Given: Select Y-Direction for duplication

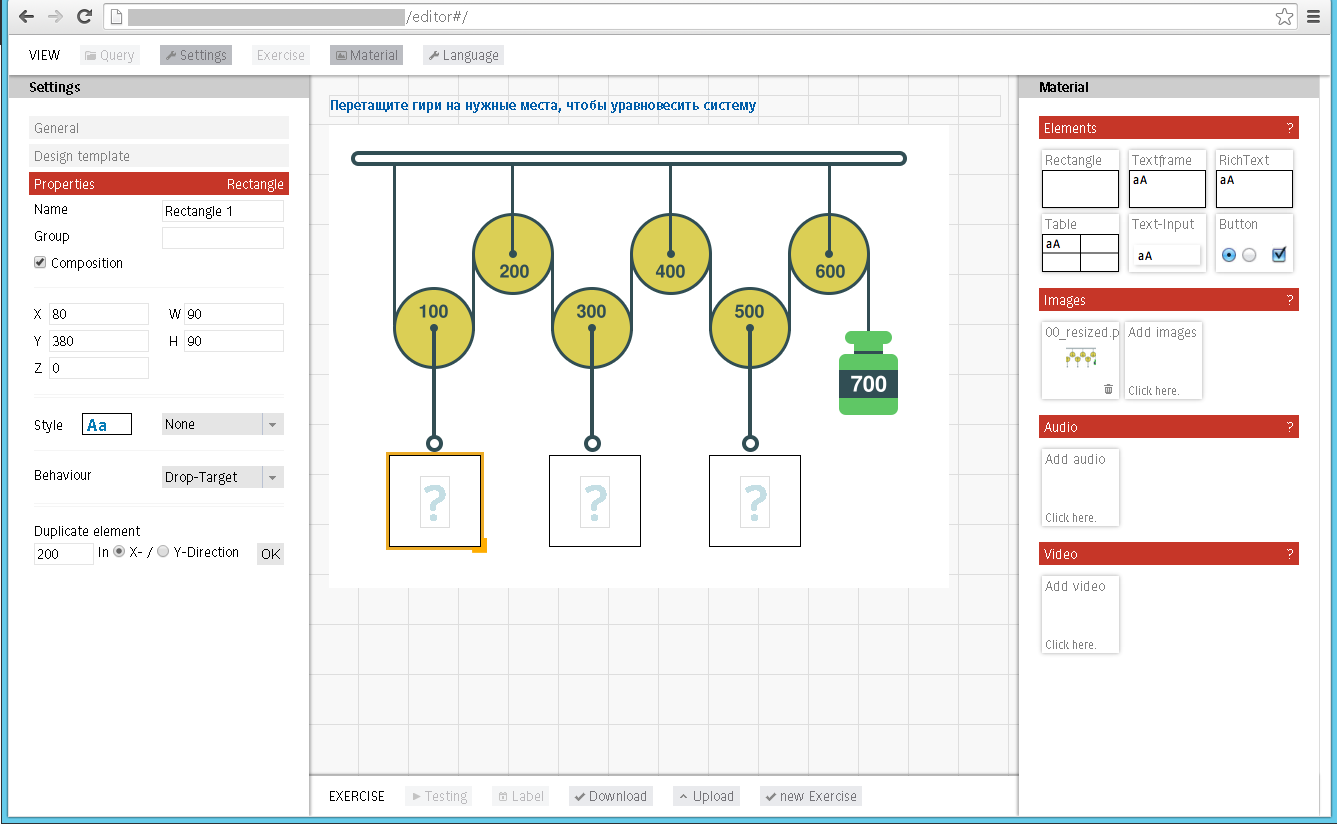Looking at the screenshot, I should pyautogui.click(x=164, y=552).
